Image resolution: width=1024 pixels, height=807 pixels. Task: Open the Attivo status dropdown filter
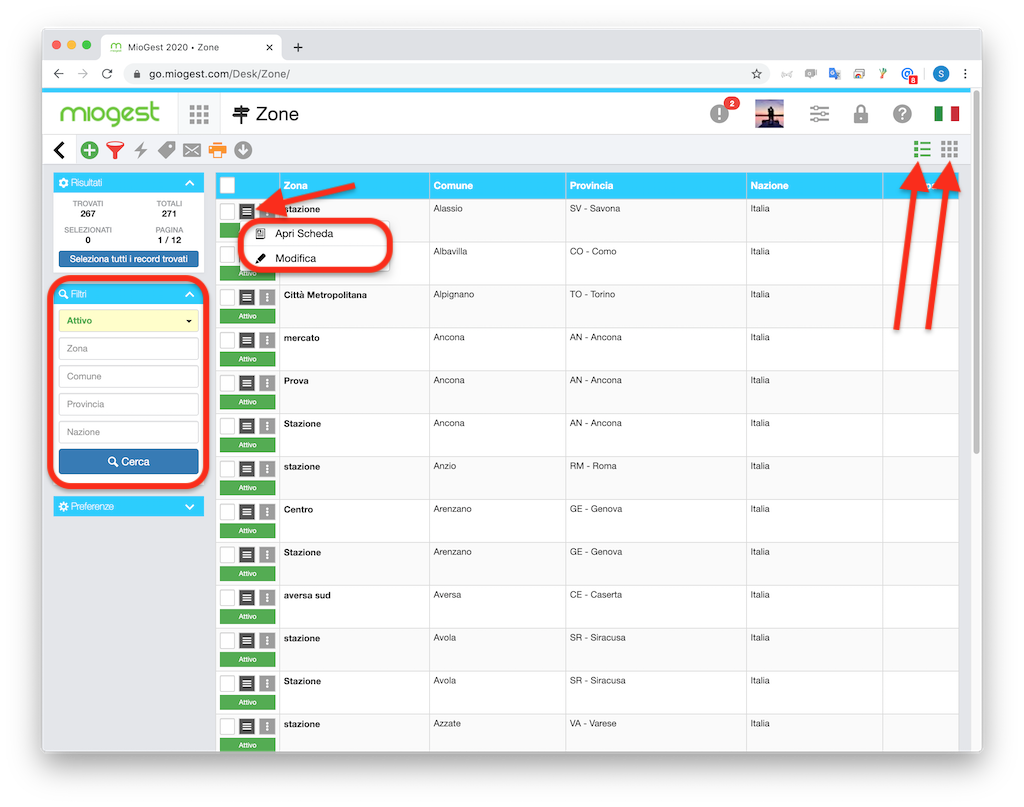tap(129, 321)
